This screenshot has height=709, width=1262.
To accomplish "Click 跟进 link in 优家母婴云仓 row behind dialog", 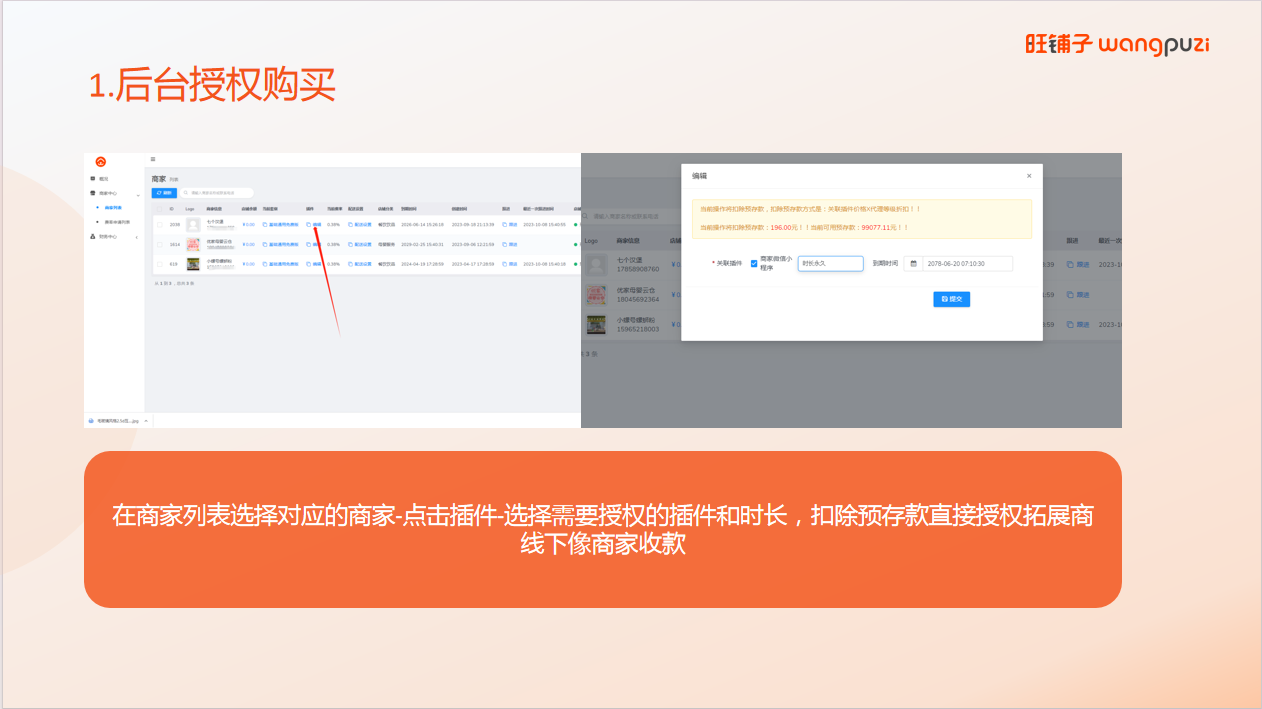I will click(1083, 295).
